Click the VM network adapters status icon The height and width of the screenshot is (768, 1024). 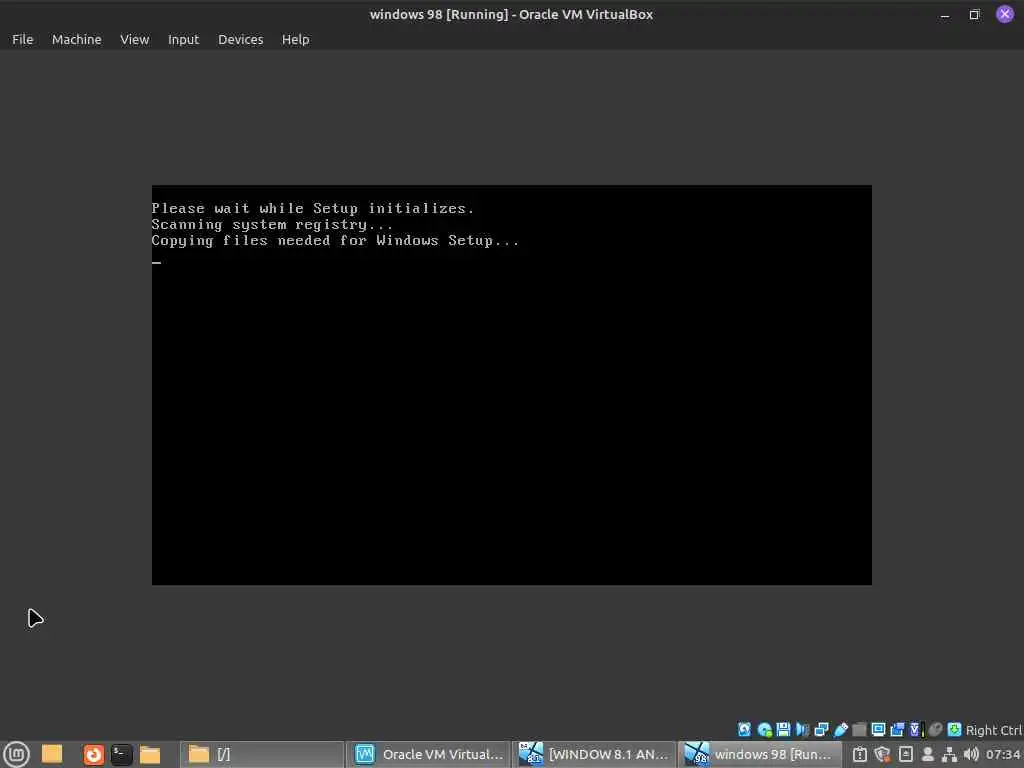tap(822, 729)
